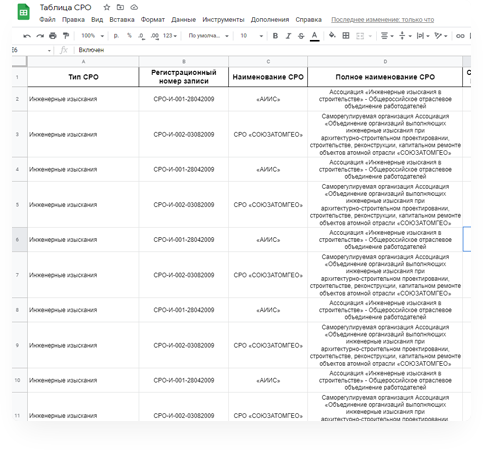
Task: Activate the paint format tool
Action: tap(66, 36)
